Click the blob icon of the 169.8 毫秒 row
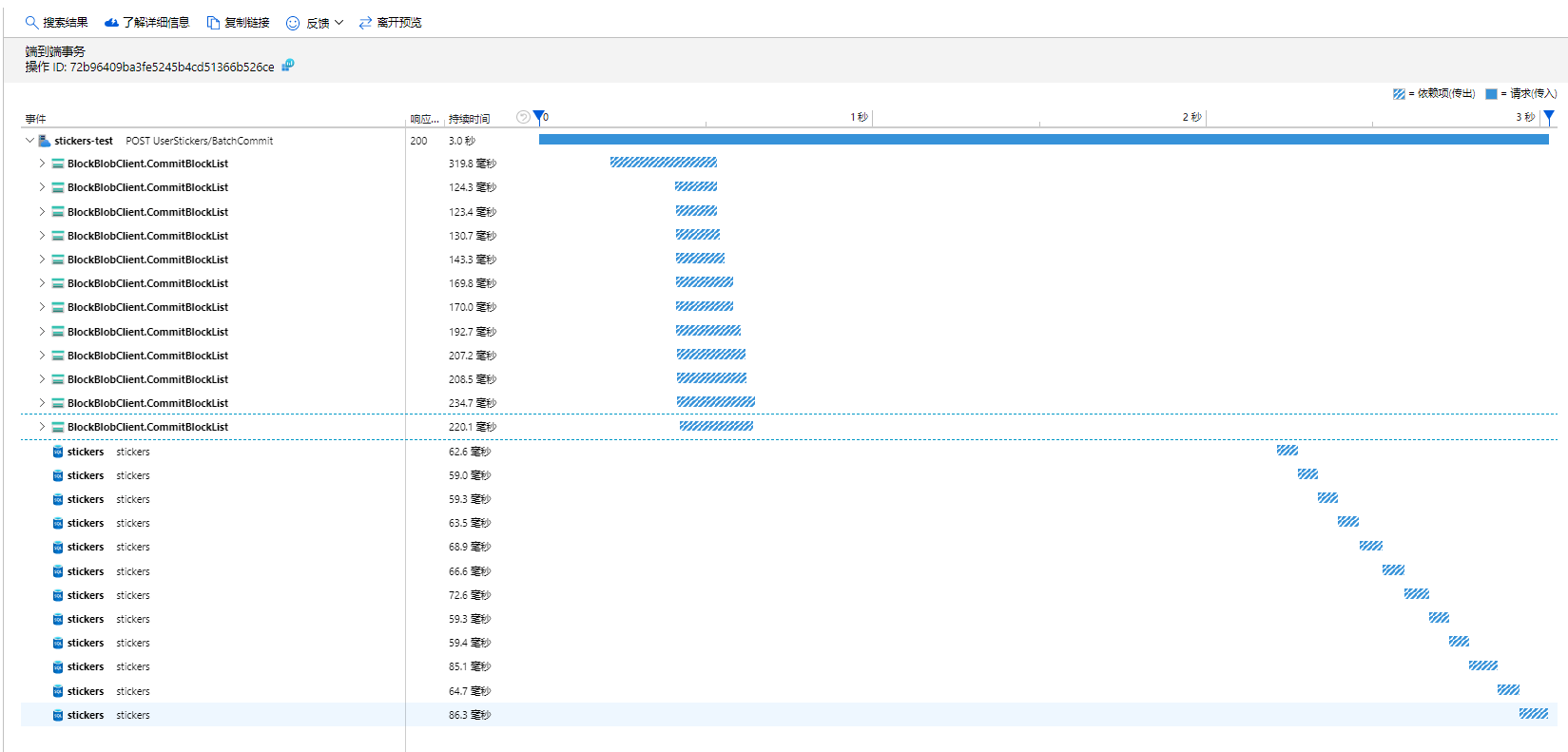 58,283
